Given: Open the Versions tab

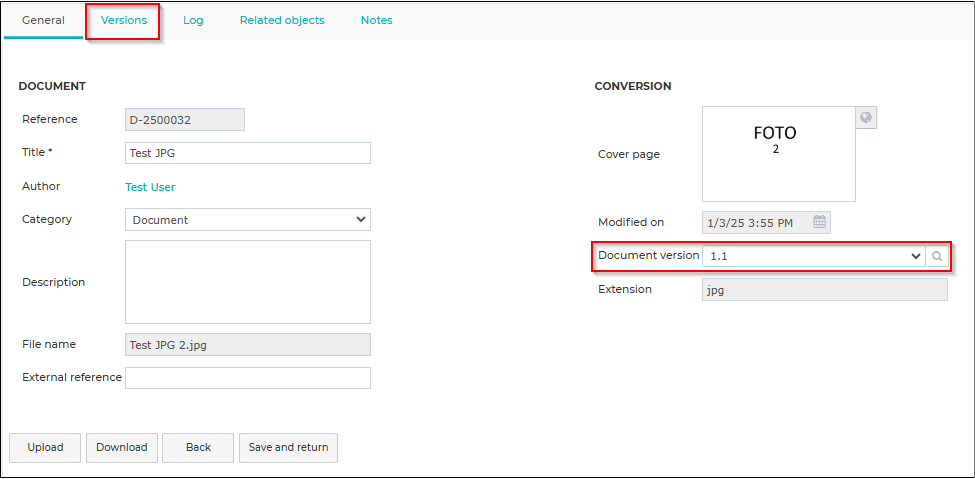Looking at the screenshot, I should coord(124,20).
